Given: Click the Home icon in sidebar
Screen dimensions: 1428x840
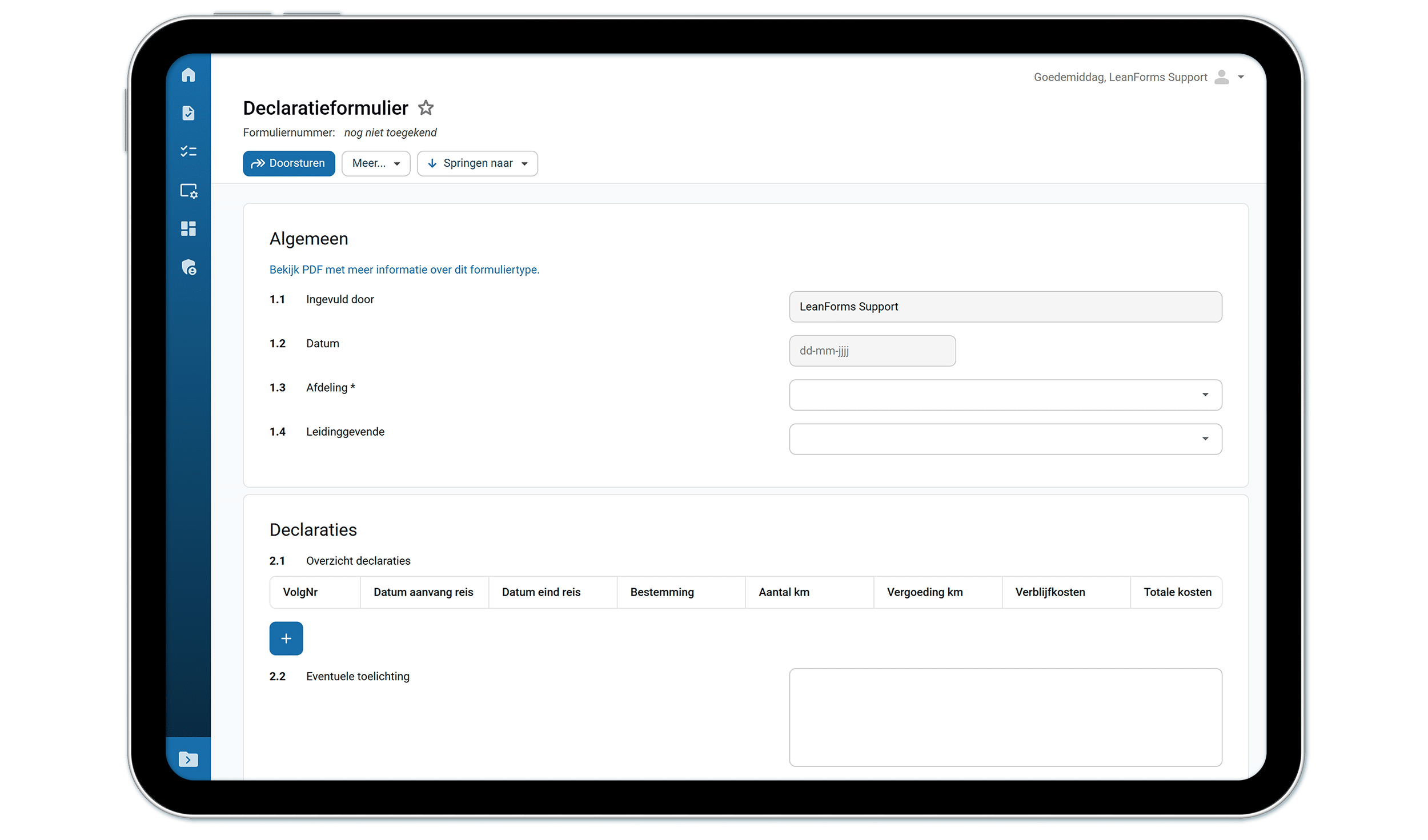Looking at the screenshot, I should tap(188, 75).
